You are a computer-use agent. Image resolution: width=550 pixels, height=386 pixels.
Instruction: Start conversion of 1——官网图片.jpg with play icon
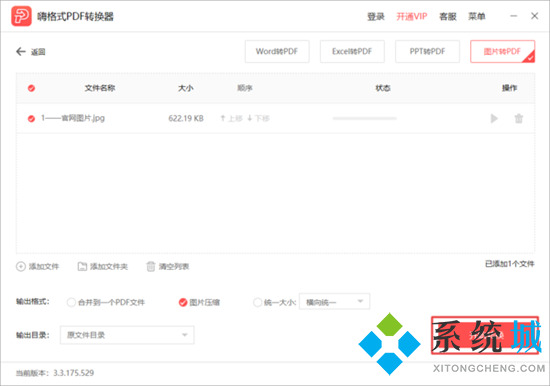point(494,119)
